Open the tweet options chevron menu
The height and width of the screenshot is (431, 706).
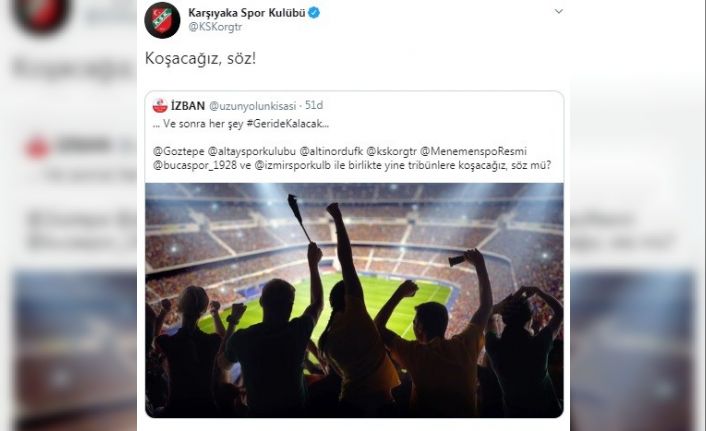pyautogui.click(x=558, y=11)
